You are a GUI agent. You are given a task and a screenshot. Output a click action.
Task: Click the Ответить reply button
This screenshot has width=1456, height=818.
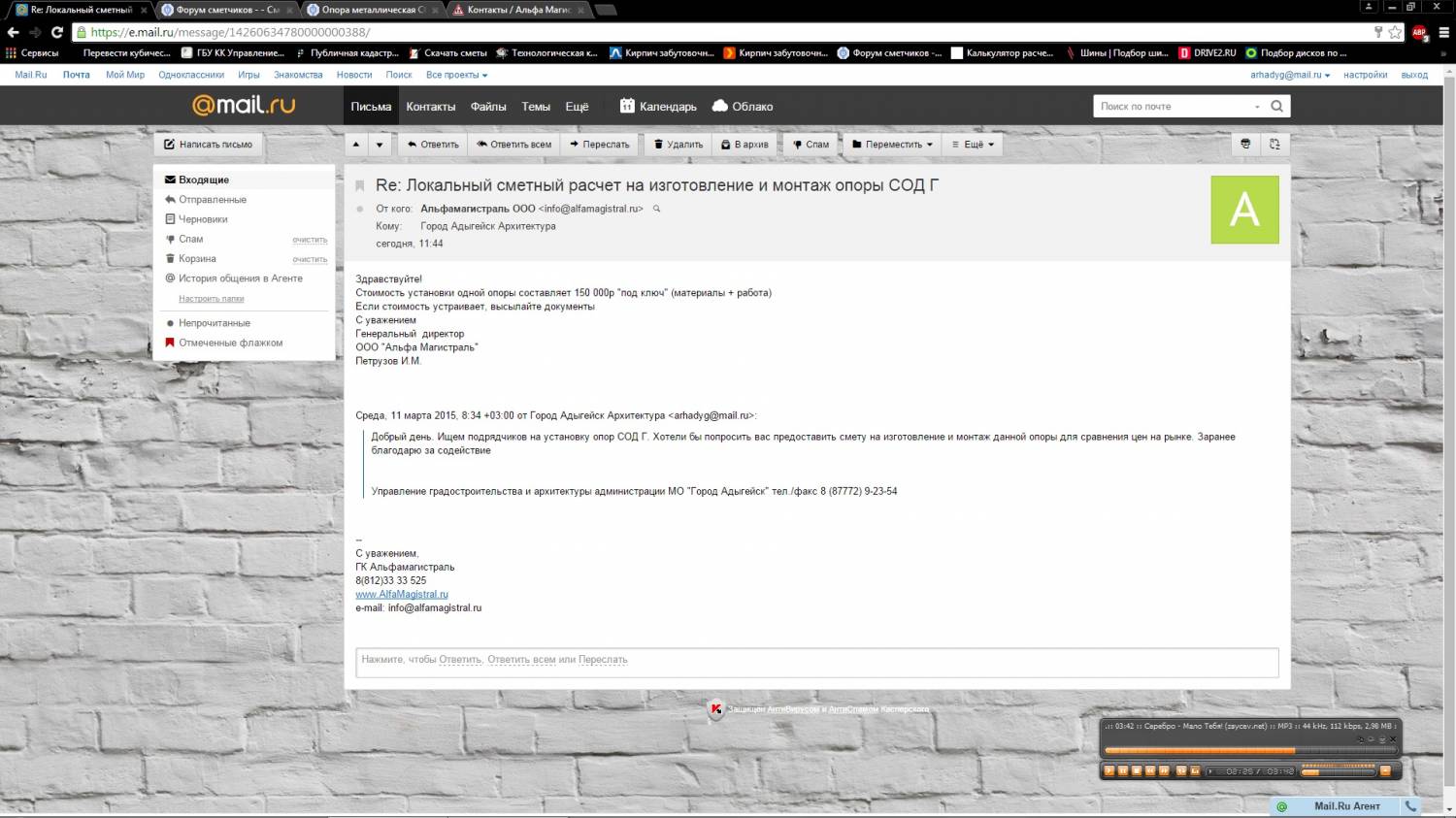point(432,145)
